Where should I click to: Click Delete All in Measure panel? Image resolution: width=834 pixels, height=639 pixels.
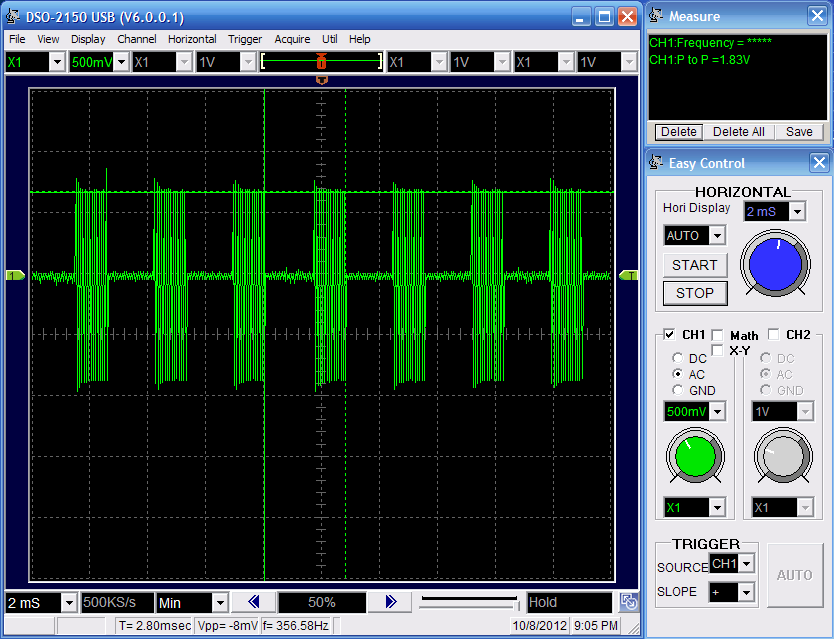pyautogui.click(x=738, y=132)
